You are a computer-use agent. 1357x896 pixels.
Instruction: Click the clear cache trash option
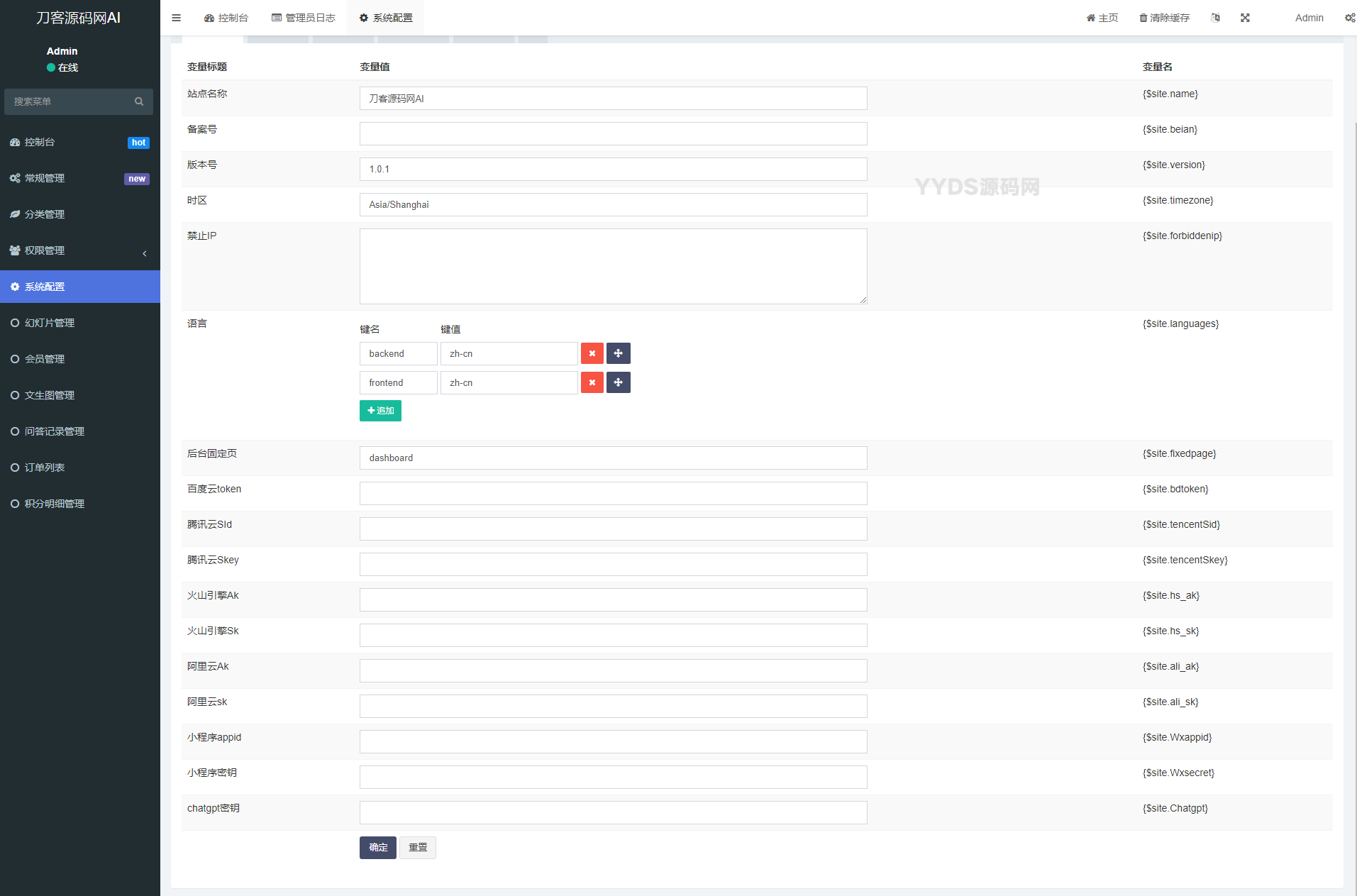tap(1164, 18)
